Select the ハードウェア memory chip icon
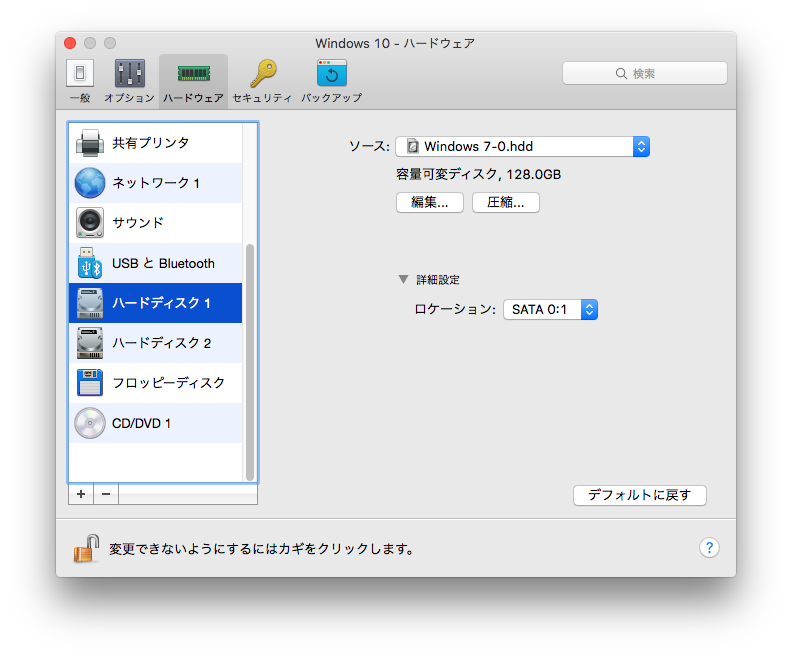Screen dimensions: 792x657 [193, 74]
